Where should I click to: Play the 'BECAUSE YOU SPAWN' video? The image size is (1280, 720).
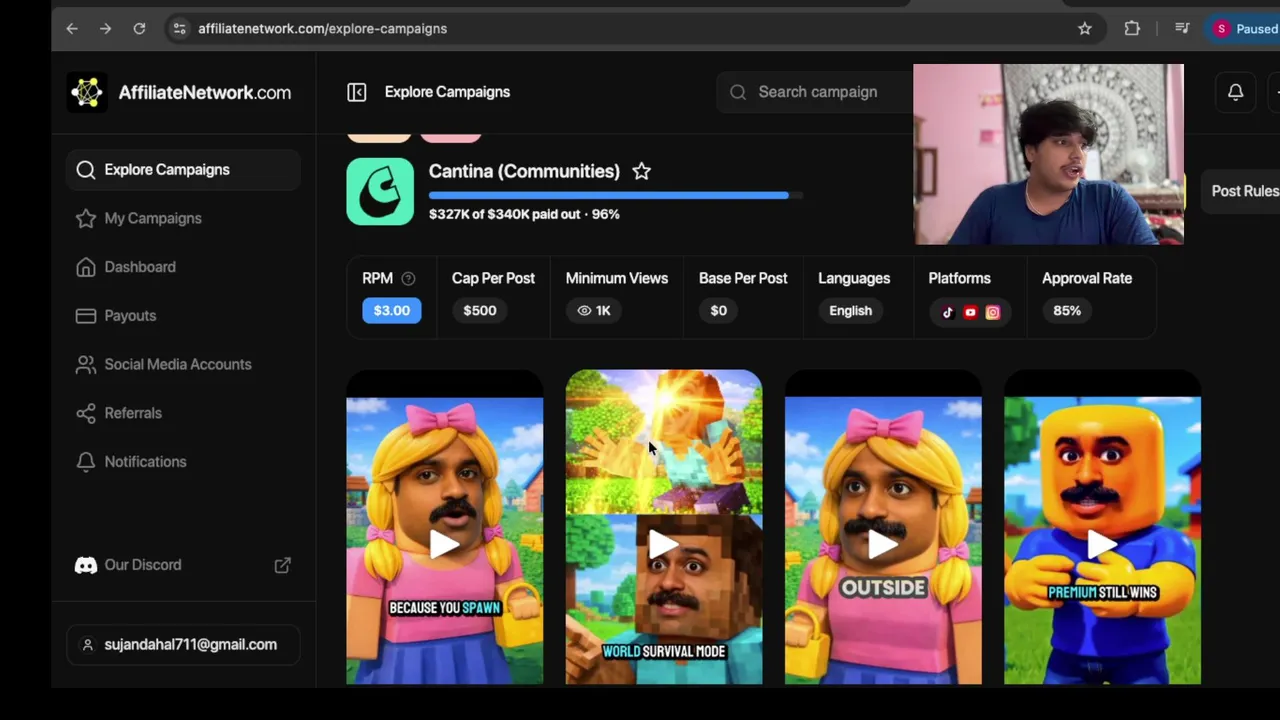(x=445, y=543)
